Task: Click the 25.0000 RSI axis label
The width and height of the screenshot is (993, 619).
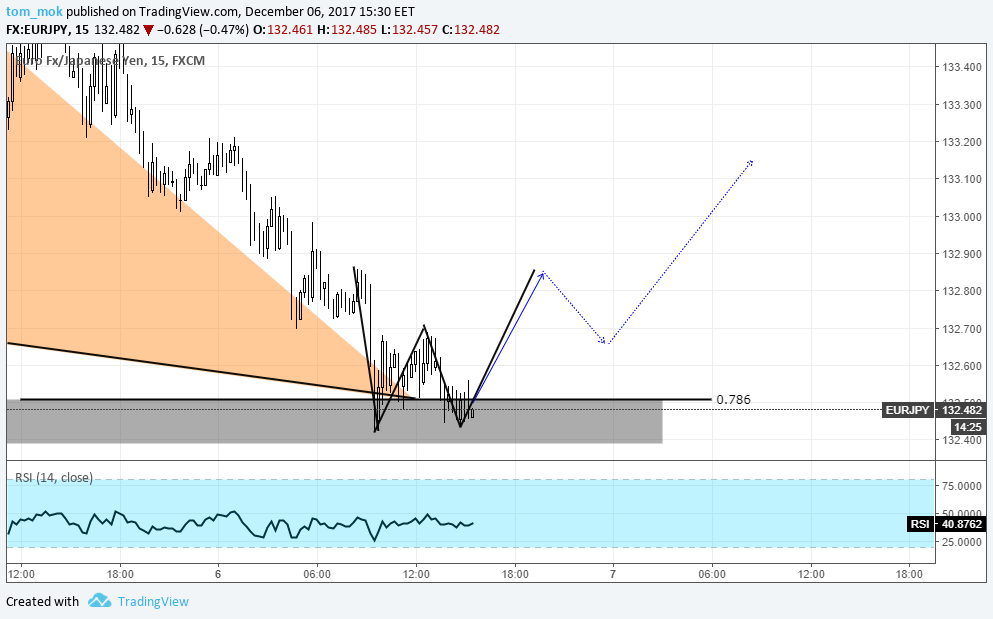Action: 962,542
